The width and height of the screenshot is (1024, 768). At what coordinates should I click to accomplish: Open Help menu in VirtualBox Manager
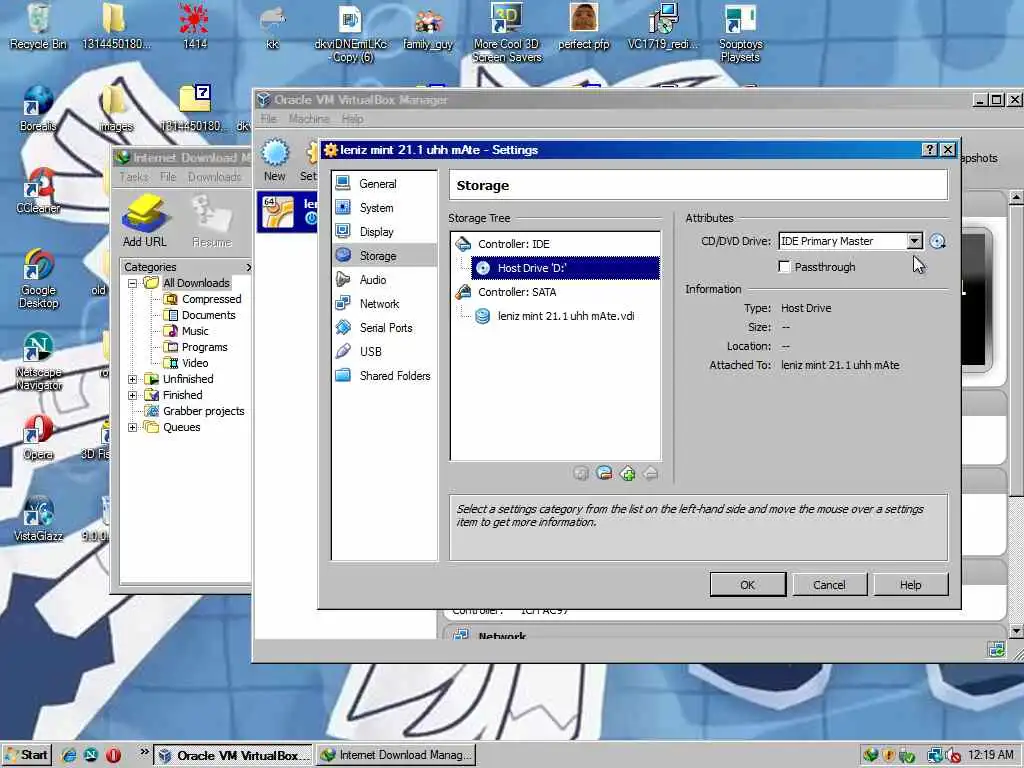[352, 118]
